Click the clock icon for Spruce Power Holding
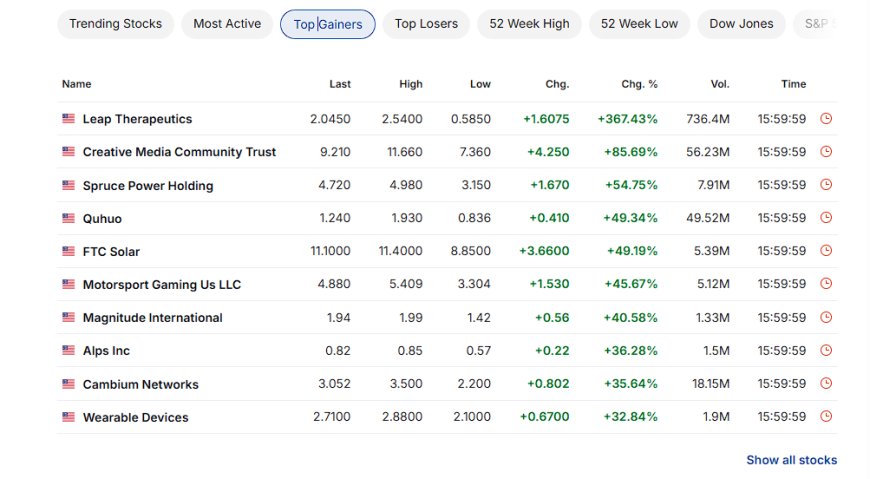This screenshot has width=870, height=479. [x=826, y=184]
